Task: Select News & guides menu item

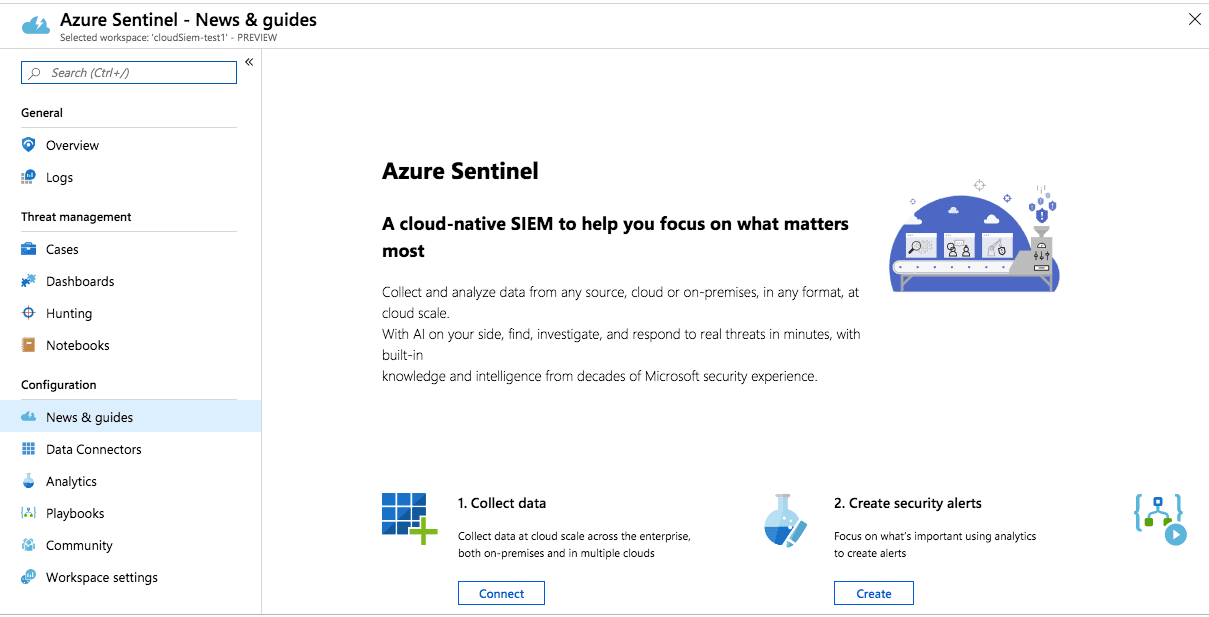Action: (89, 417)
